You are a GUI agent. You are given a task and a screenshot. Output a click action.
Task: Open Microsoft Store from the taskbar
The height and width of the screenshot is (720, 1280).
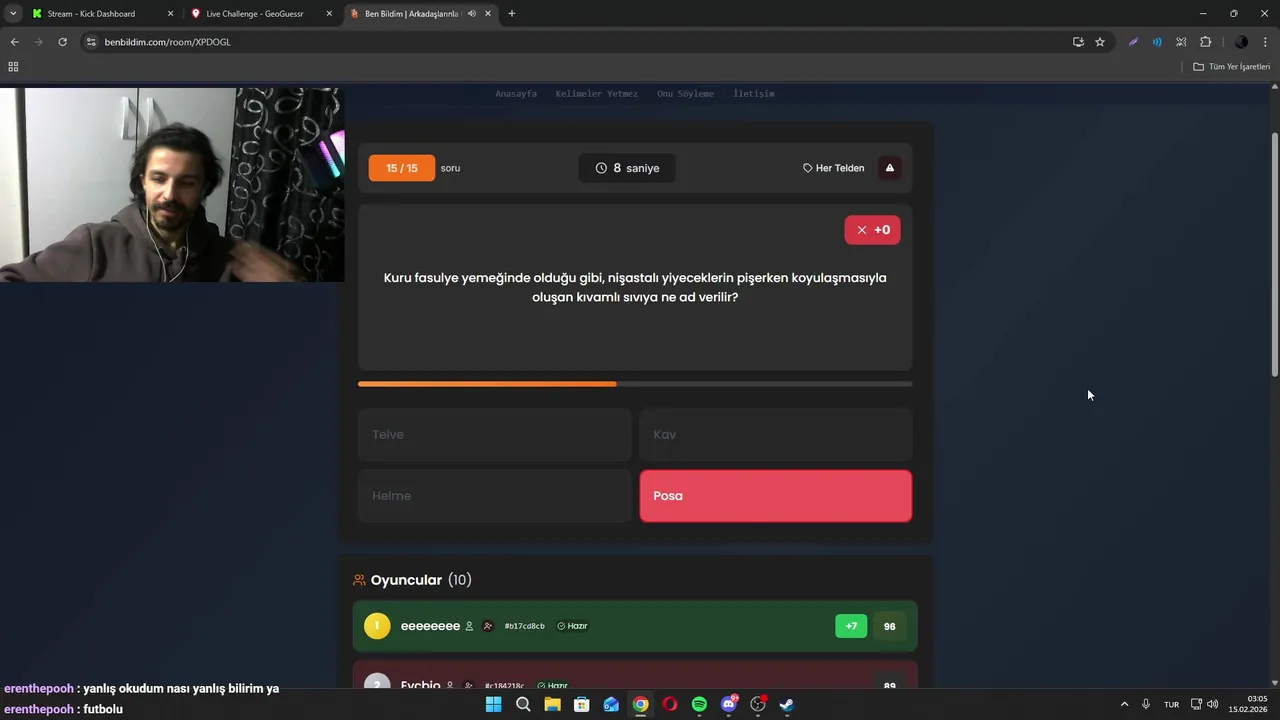(581, 704)
